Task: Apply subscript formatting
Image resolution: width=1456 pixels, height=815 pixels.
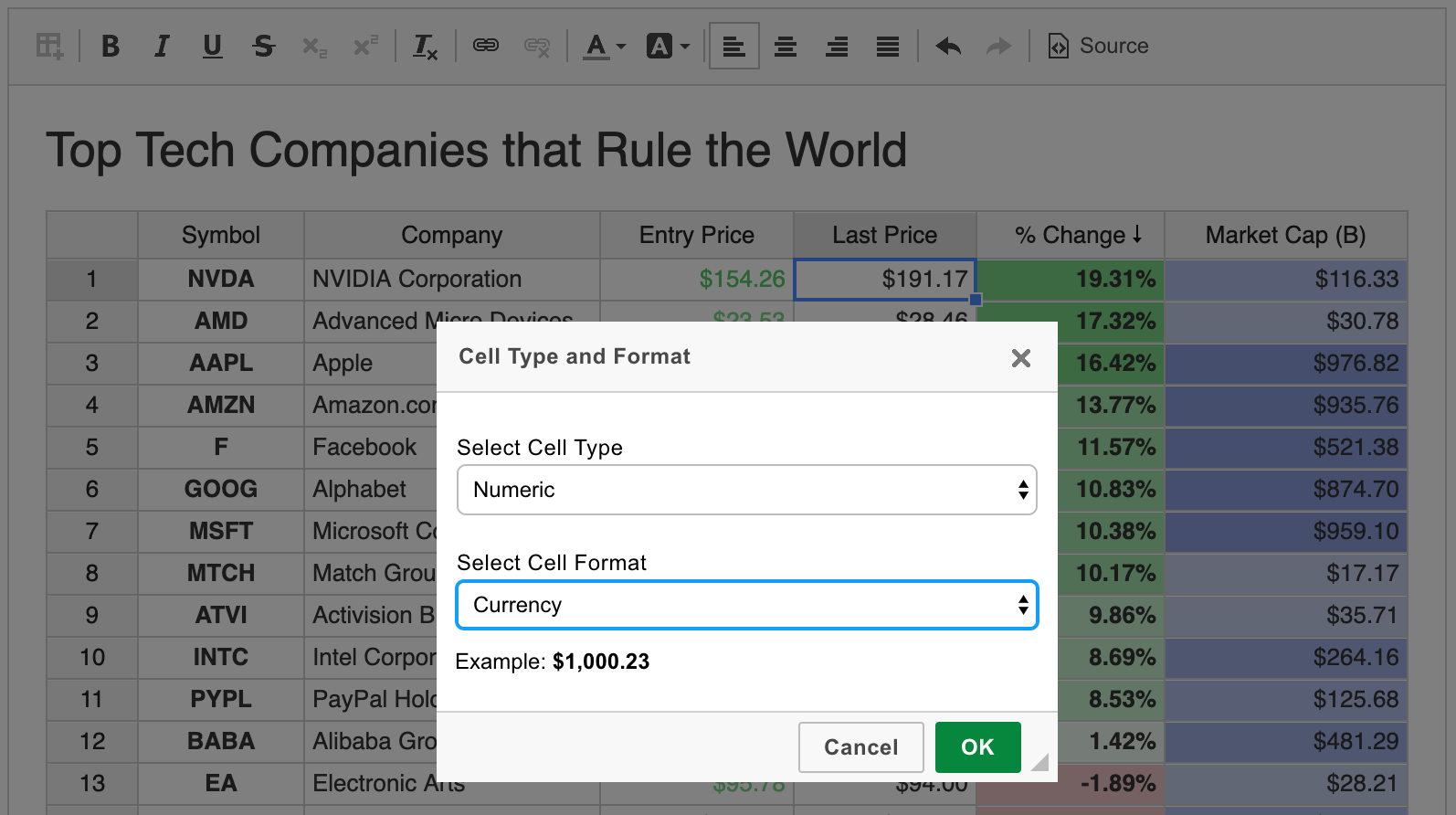Action: pyautogui.click(x=315, y=46)
